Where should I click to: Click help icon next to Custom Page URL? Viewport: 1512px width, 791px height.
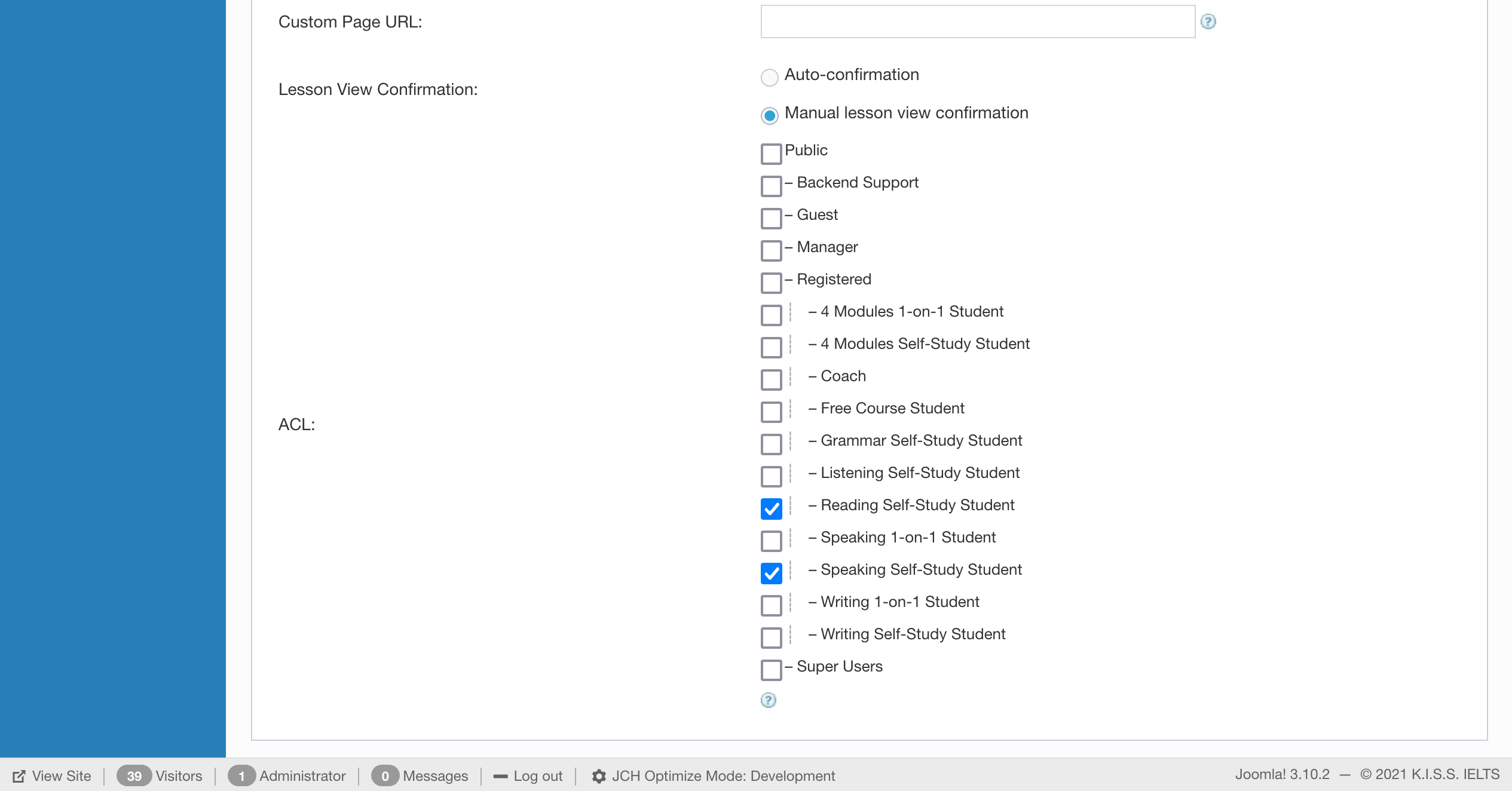pos(1208,22)
